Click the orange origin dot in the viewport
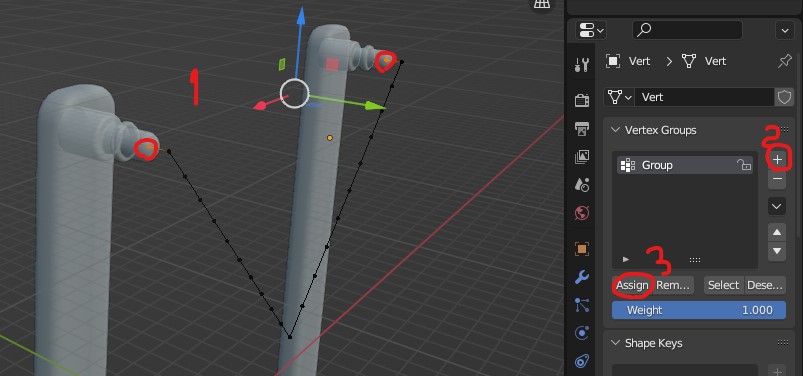This screenshot has width=803, height=376. [x=330, y=138]
